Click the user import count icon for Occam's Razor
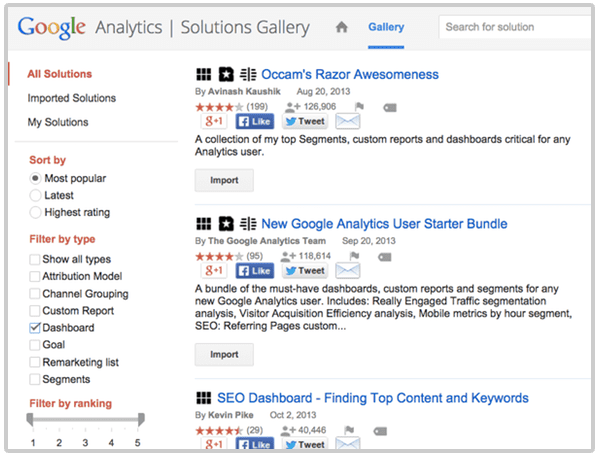 click(293, 107)
